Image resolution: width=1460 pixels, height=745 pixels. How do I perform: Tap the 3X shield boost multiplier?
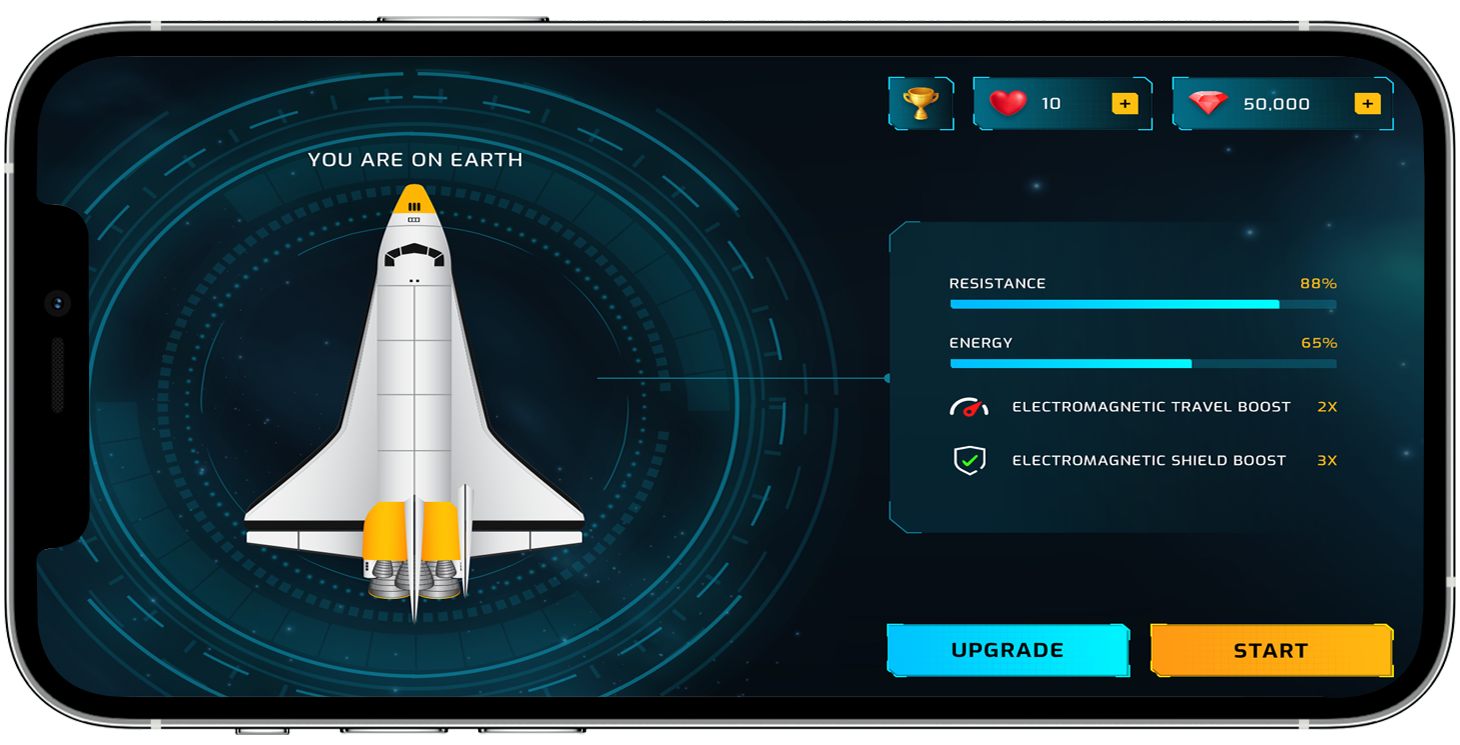coord(1326,460)
